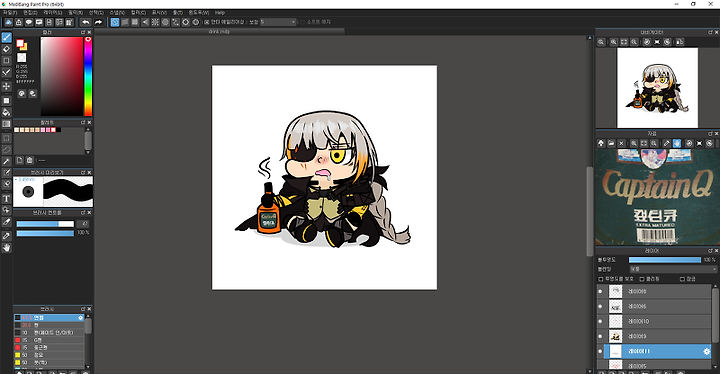Open the Window menu
Image resolution: width=720 pixels, height=374 pixels.
pyautogui.click(x=199, y=13)
